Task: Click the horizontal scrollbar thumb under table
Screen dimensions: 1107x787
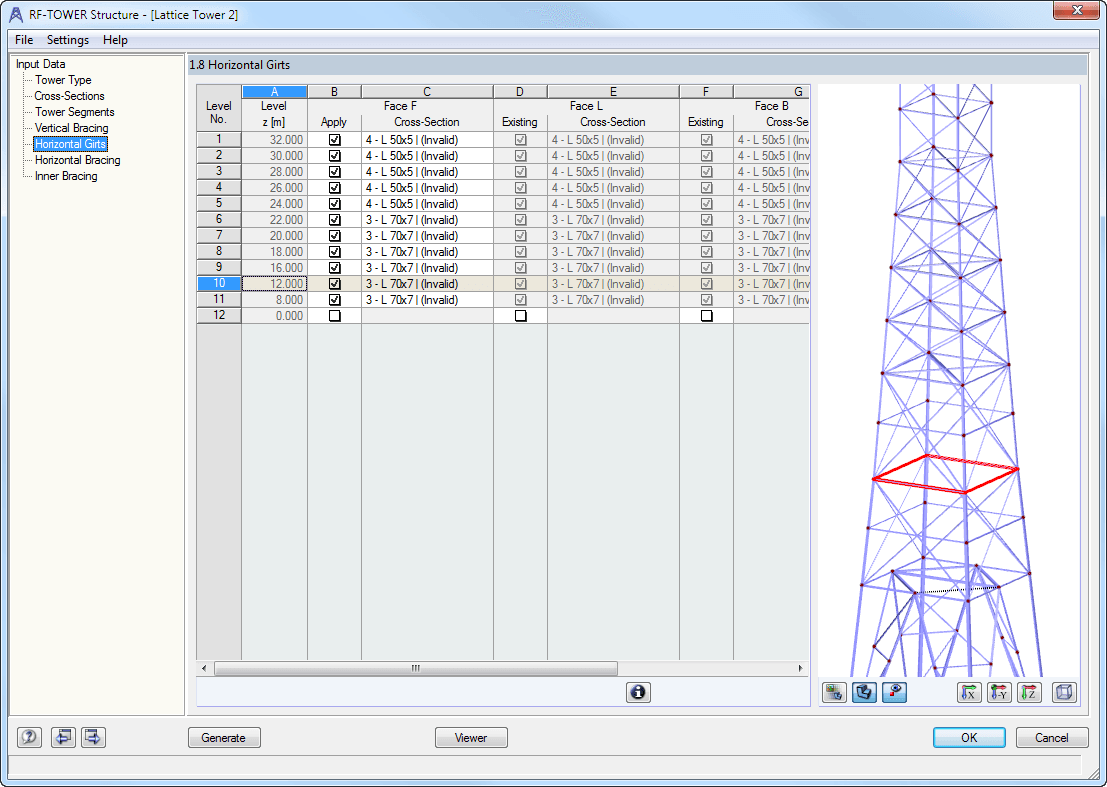Action: (416, 668)
